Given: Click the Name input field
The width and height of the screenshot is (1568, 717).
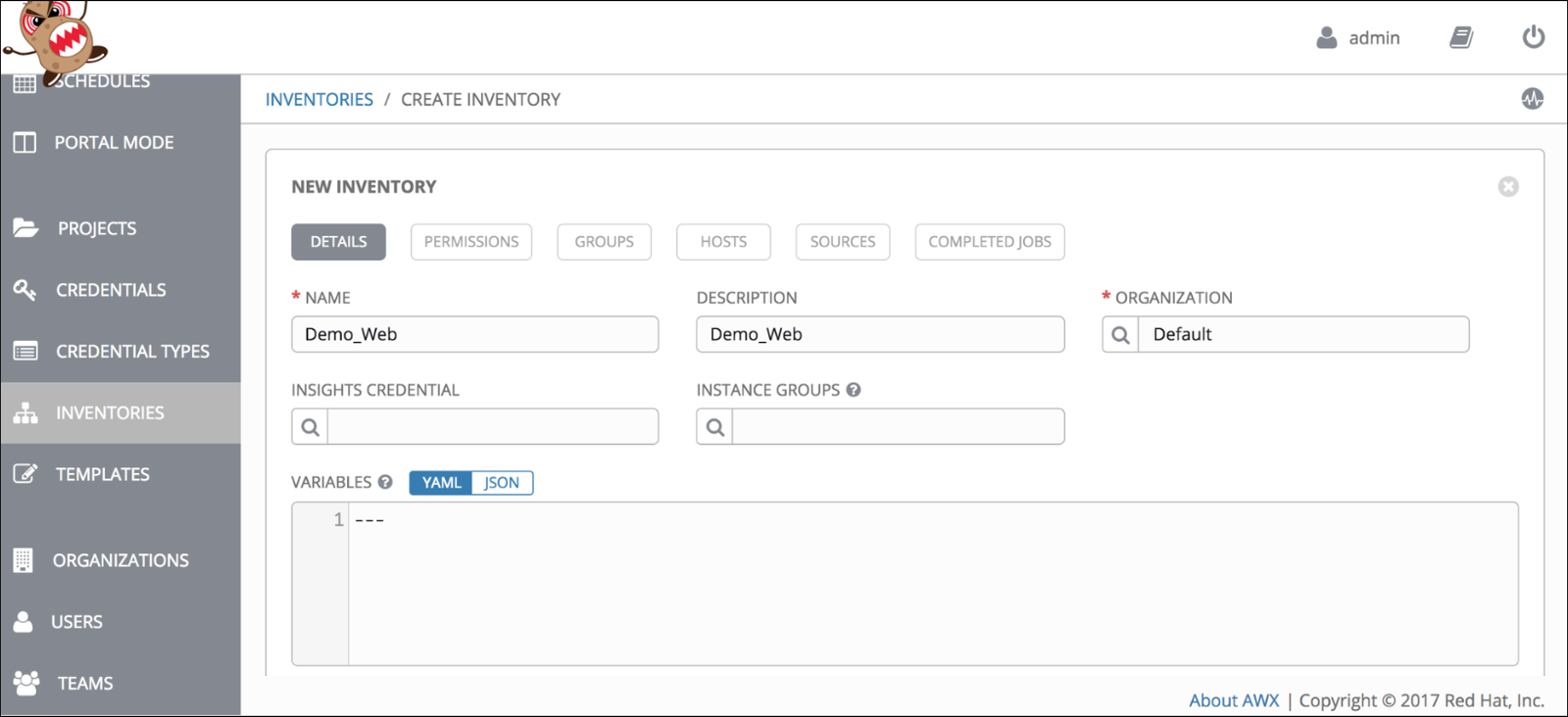Looking at the screenshot, I should tap(475, 334).
